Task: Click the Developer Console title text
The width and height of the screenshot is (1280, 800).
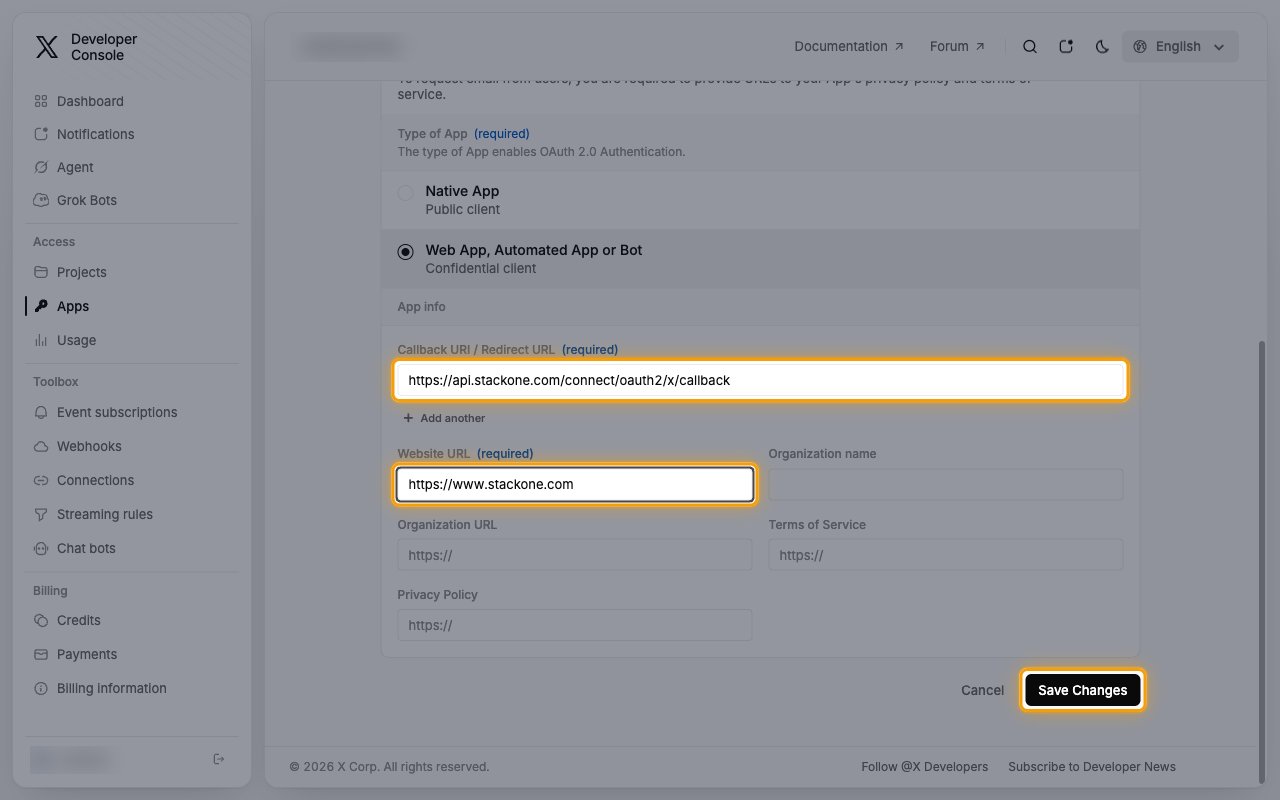Action: [x=104, y=47]
